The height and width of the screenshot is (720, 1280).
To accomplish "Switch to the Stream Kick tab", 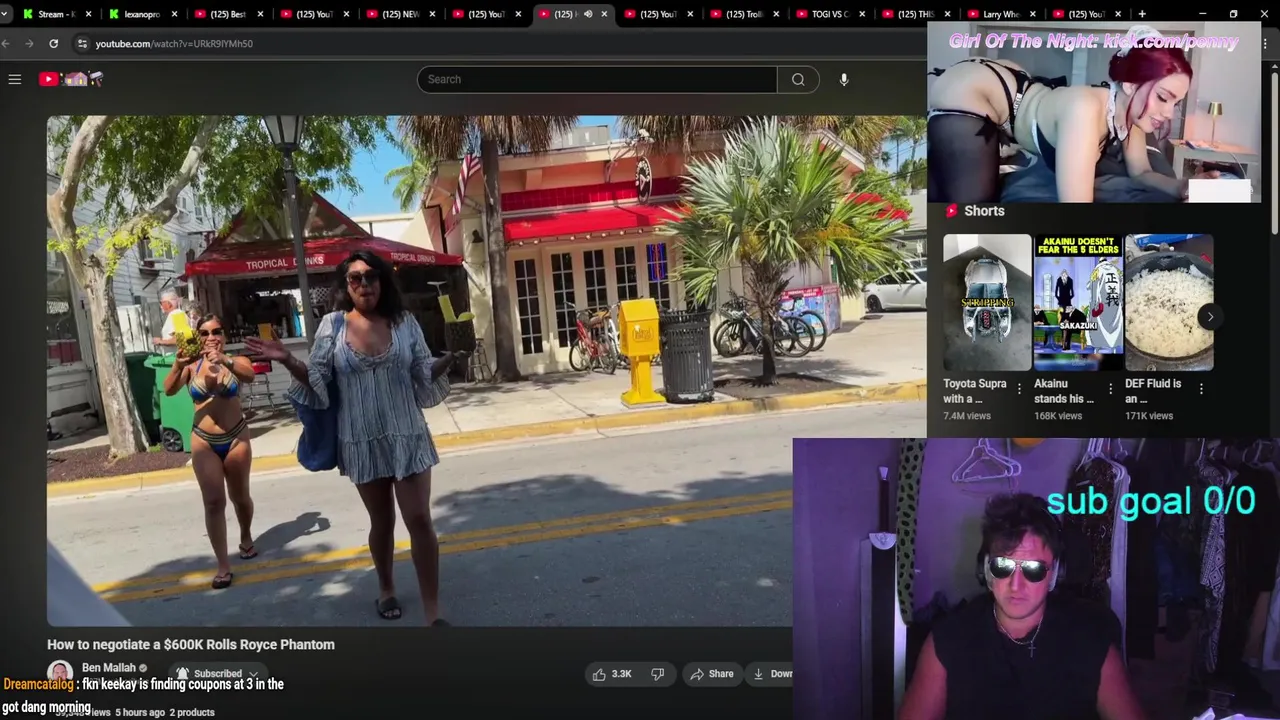I will pyautogui.click(x=58, y=14).
